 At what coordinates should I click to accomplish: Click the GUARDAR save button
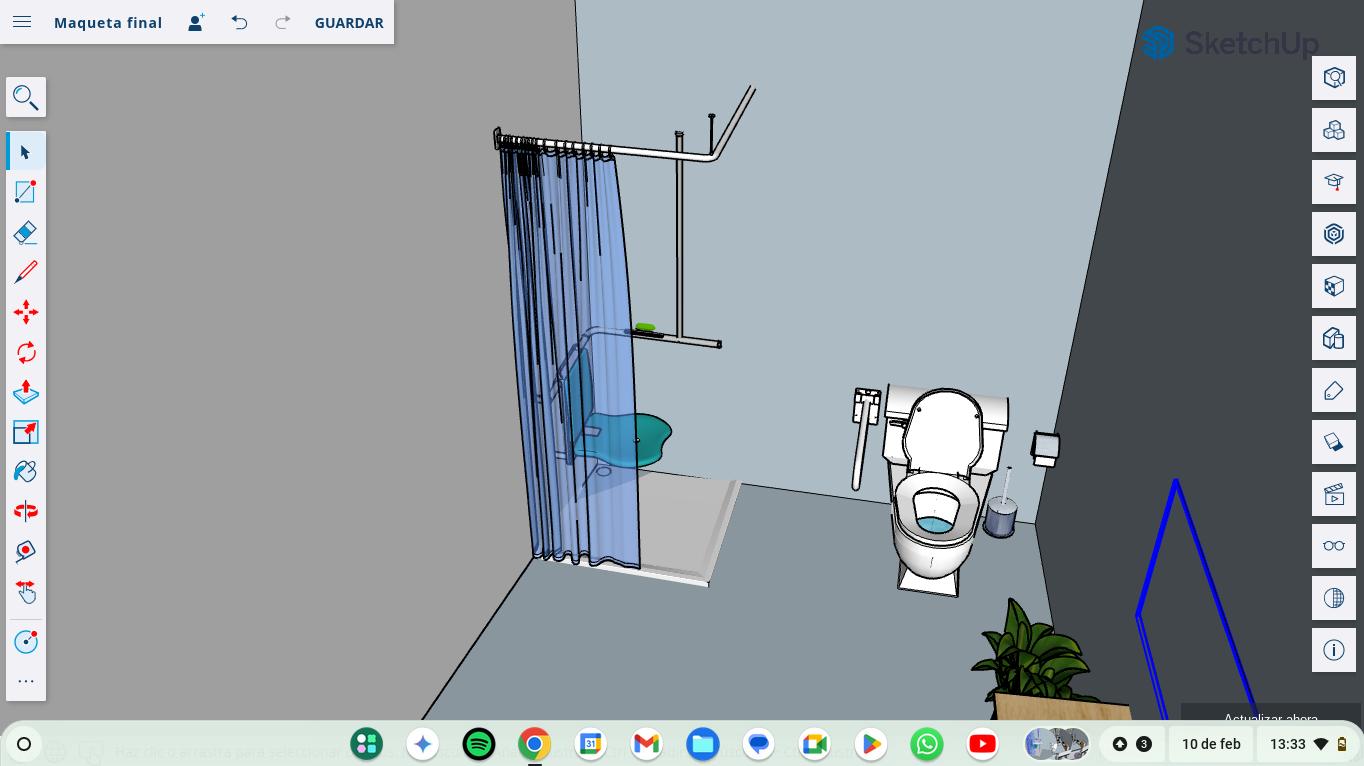pyautogui.click(x=349, y=22)
